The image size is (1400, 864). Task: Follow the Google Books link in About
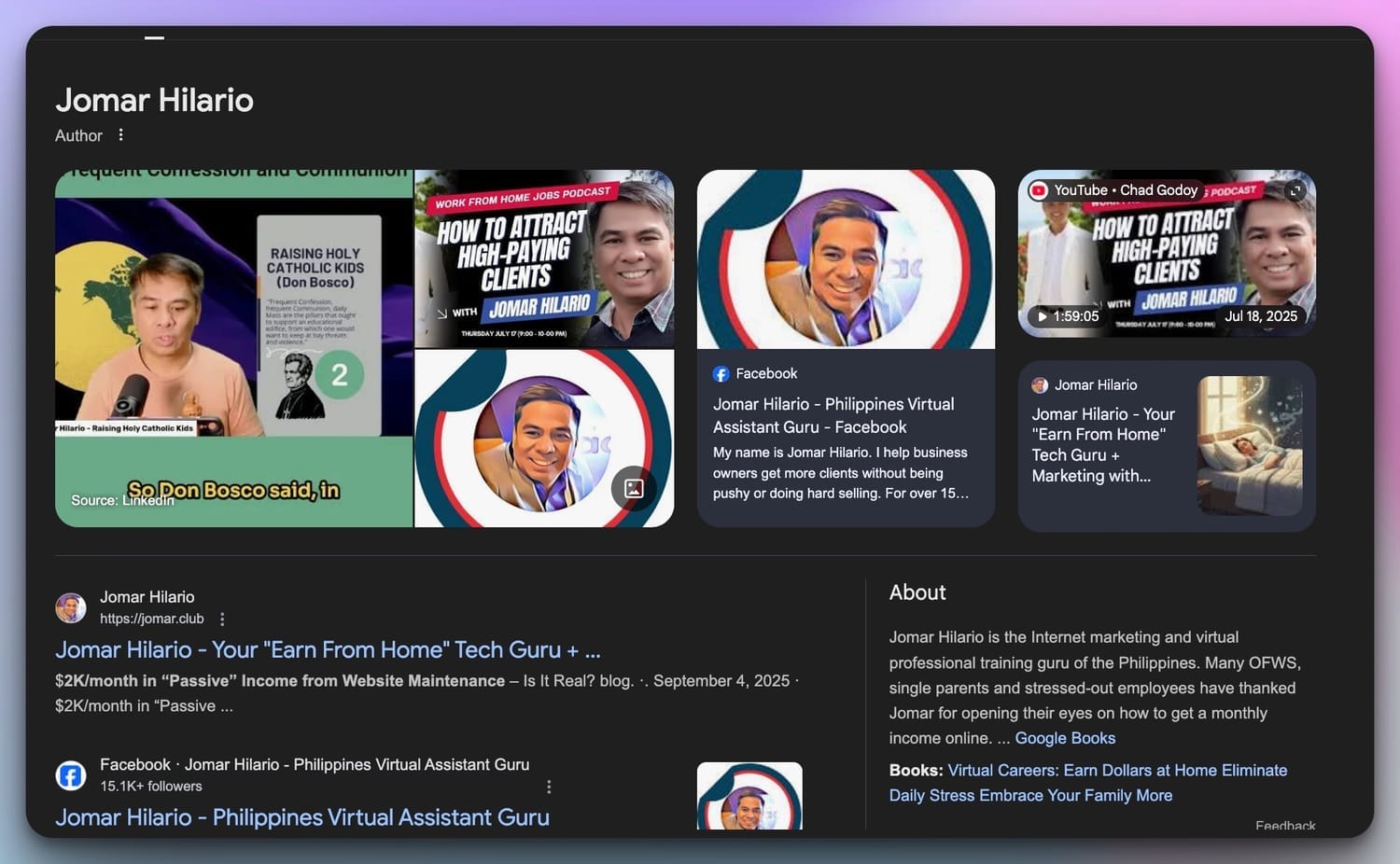(1065, 738)
